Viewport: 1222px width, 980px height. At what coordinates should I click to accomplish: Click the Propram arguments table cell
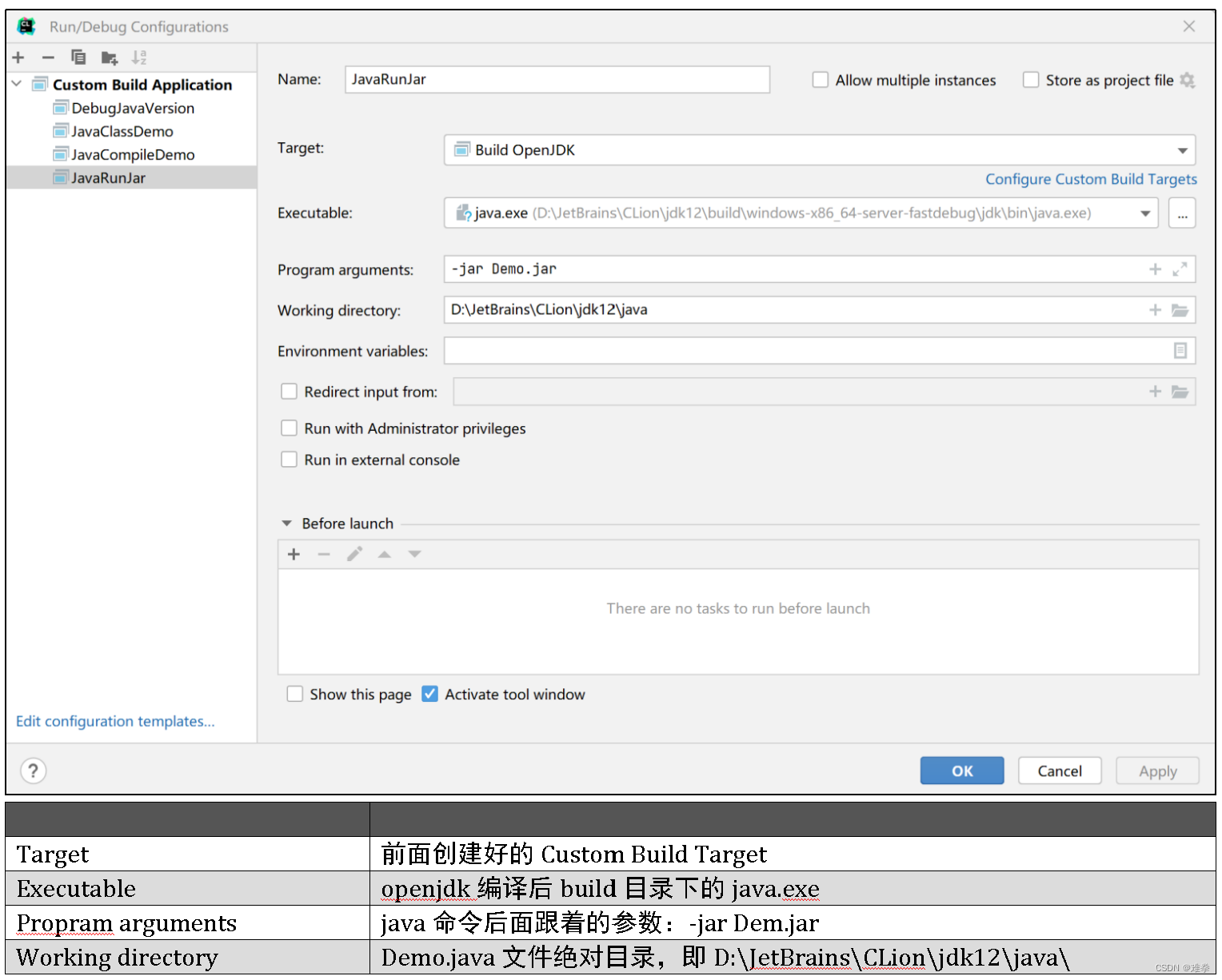(188, 922)
